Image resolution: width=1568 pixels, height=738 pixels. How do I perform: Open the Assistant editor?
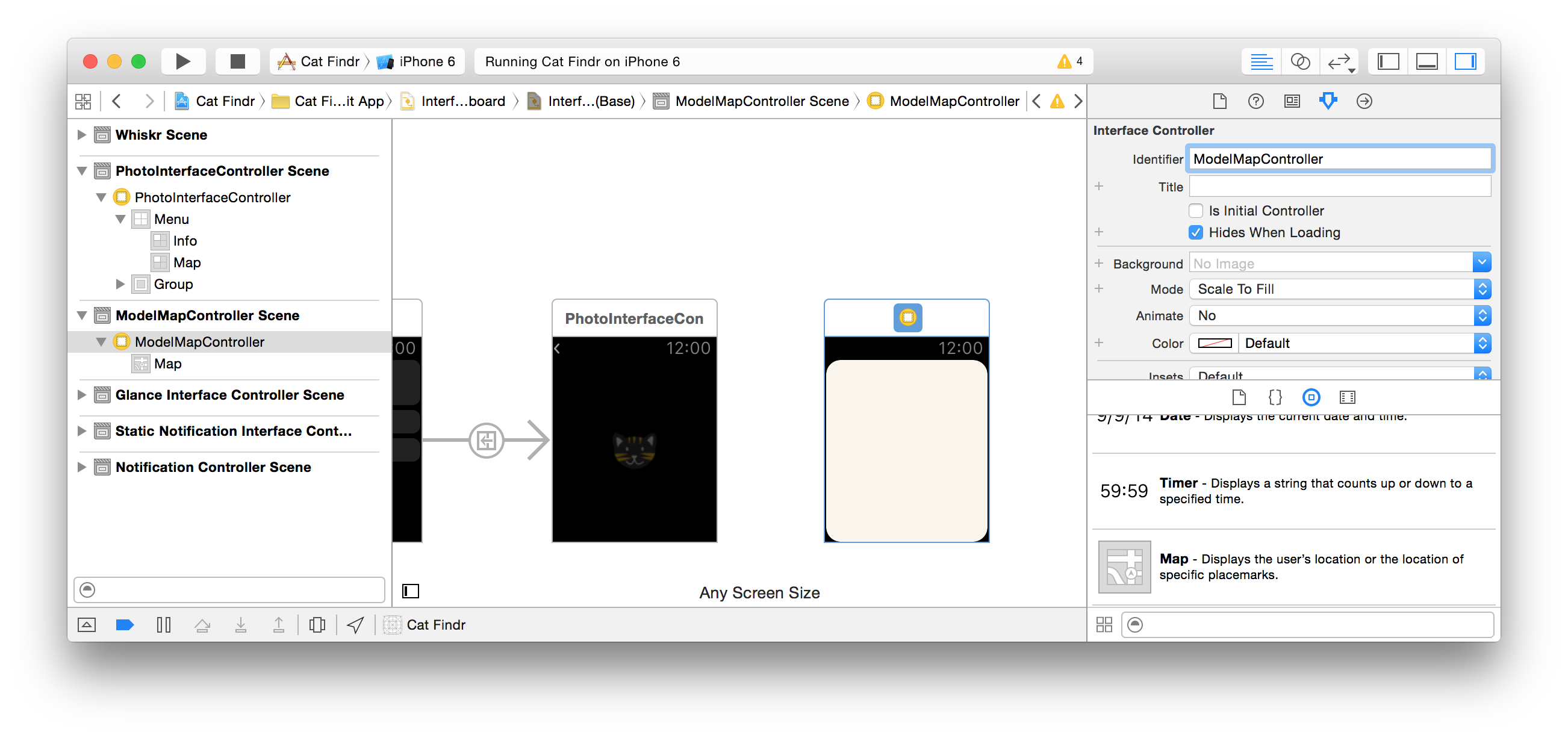click(x=1299, y=61)
